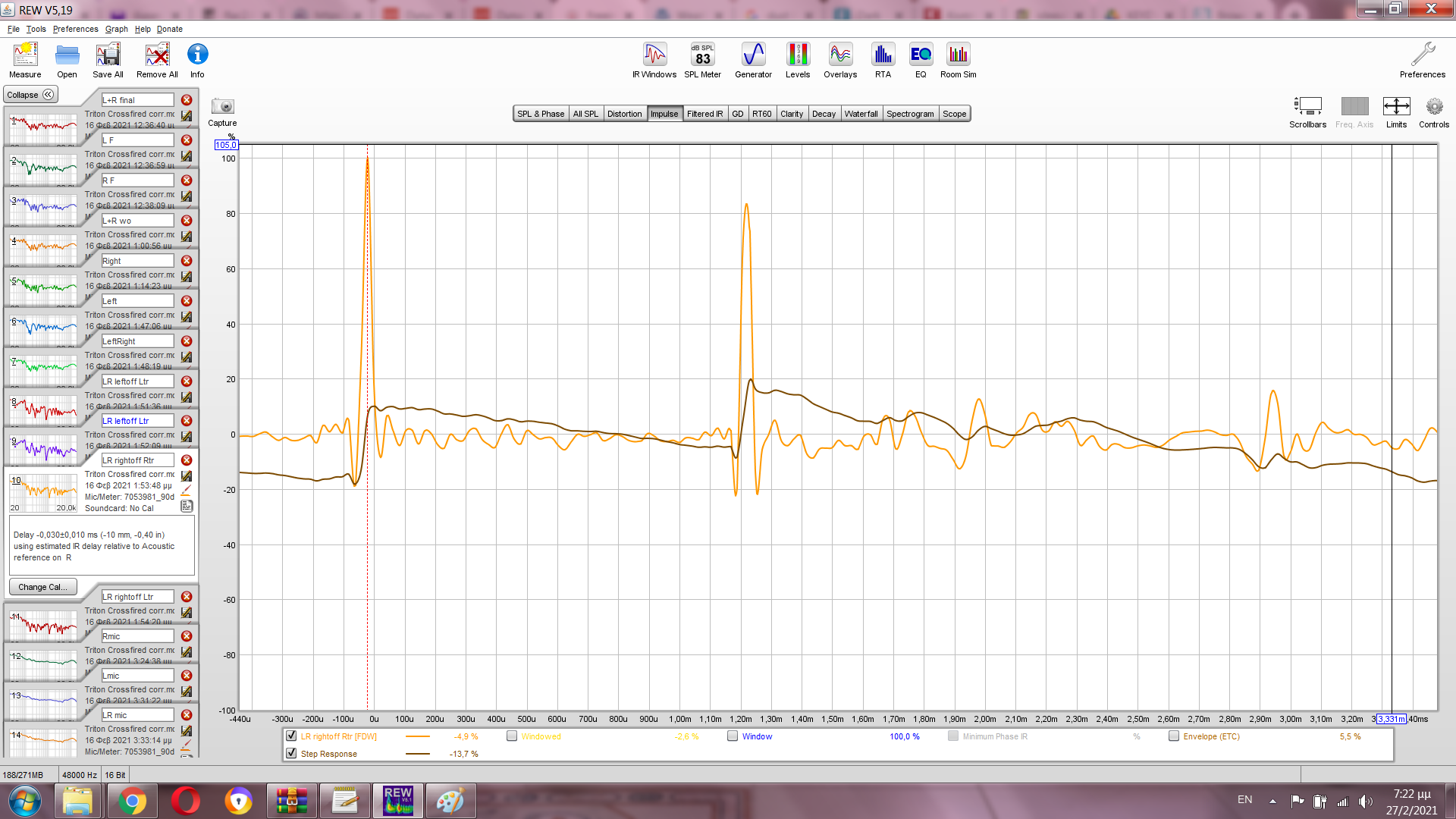
Task: Toggle the Step Response checkbox
Action: pos(291,753)
